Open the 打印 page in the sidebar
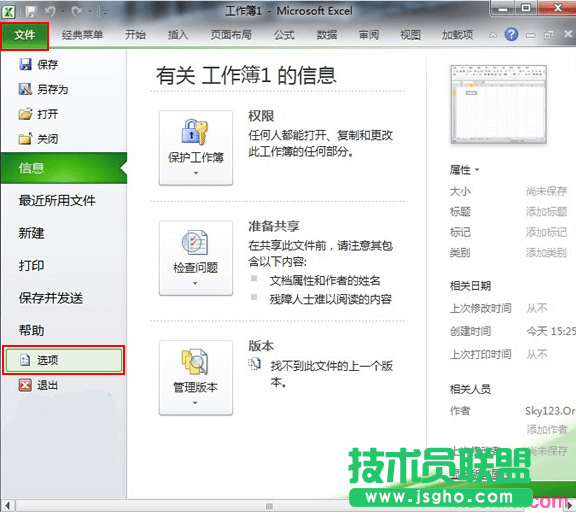Screen dimensions: 576x513 32,265
